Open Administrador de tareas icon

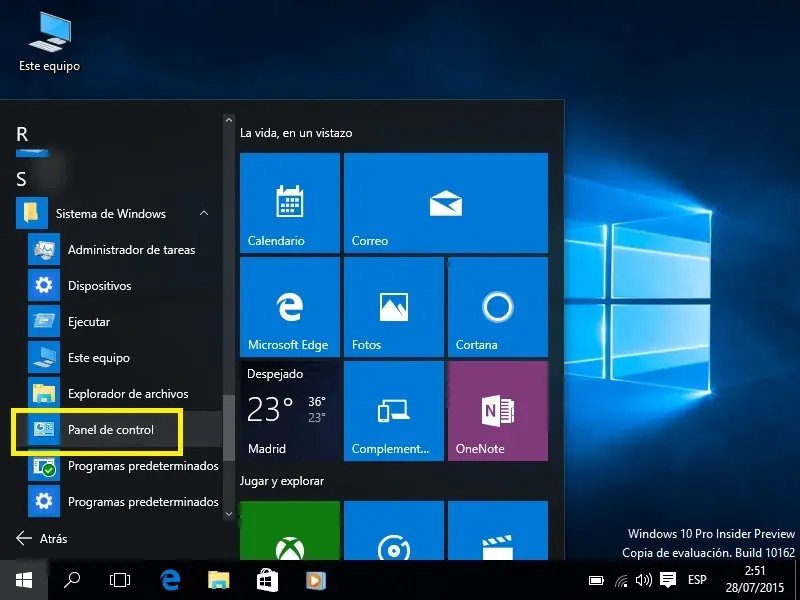(44, 249)
